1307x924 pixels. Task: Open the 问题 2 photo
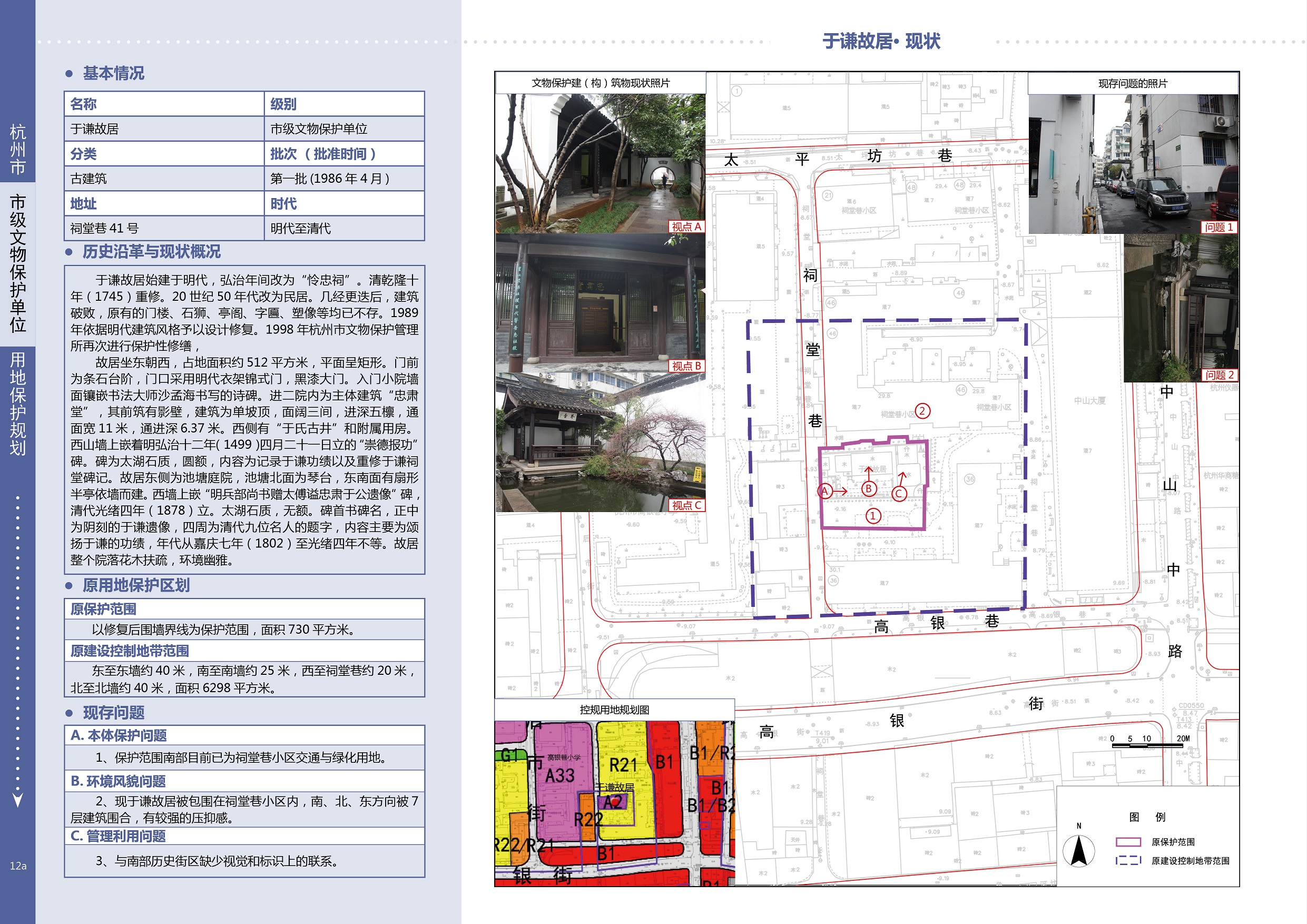tap(1181, 308)
